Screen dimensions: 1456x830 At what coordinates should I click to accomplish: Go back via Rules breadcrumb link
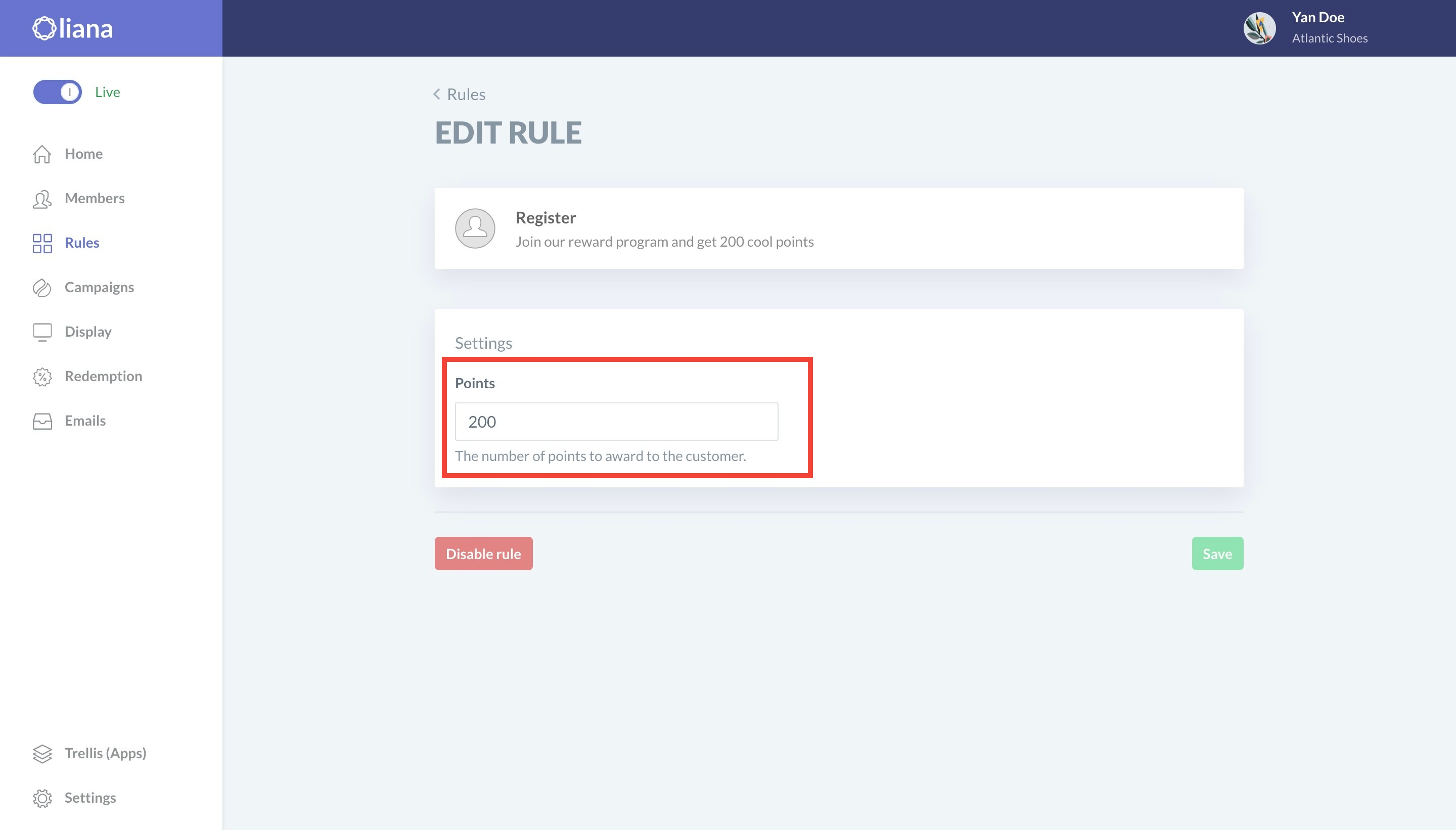point(466,94)
